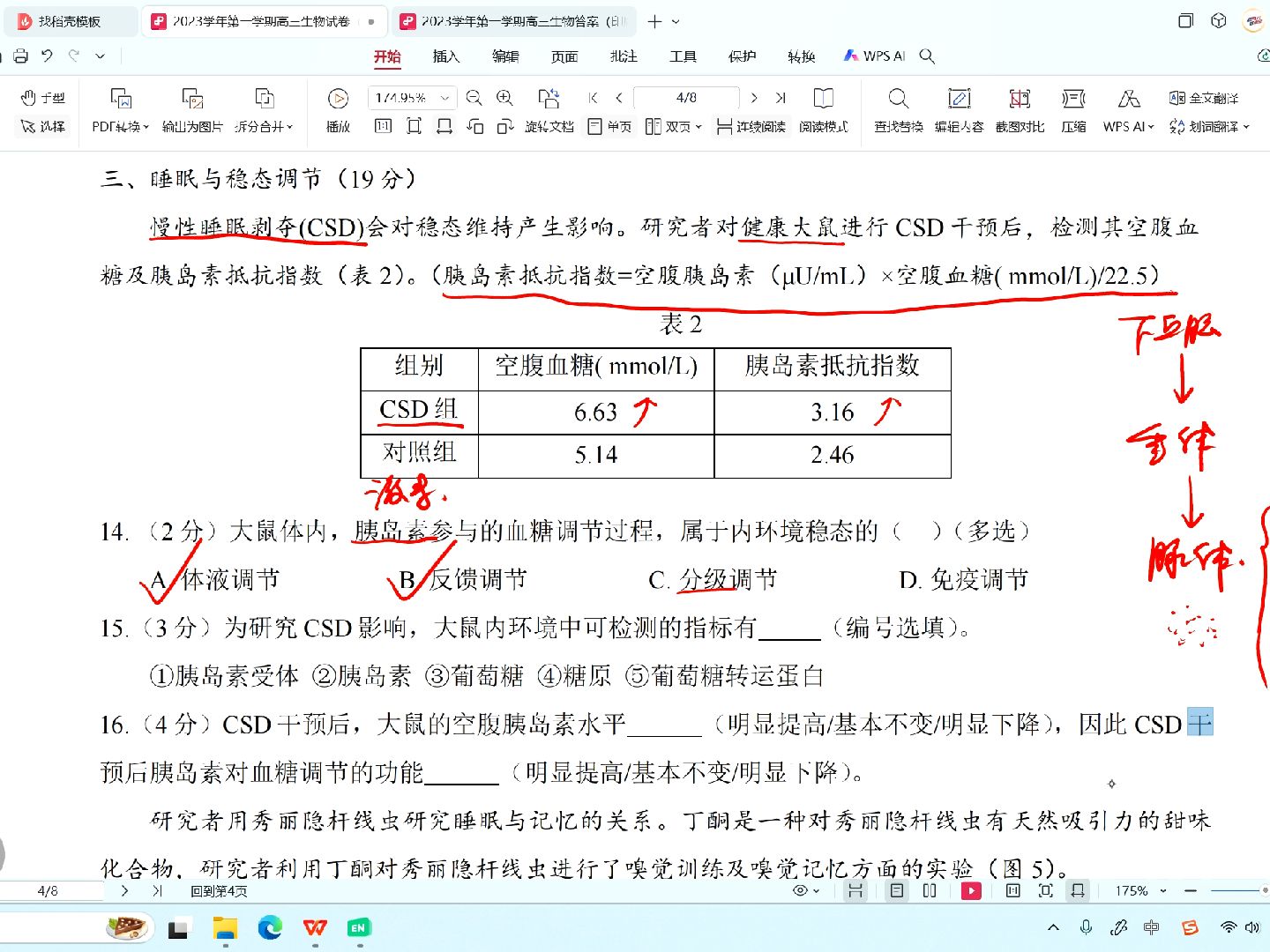Viewport: 1270px width, 952px height.
Task: Undo the last action
Action: pos(47,56)
